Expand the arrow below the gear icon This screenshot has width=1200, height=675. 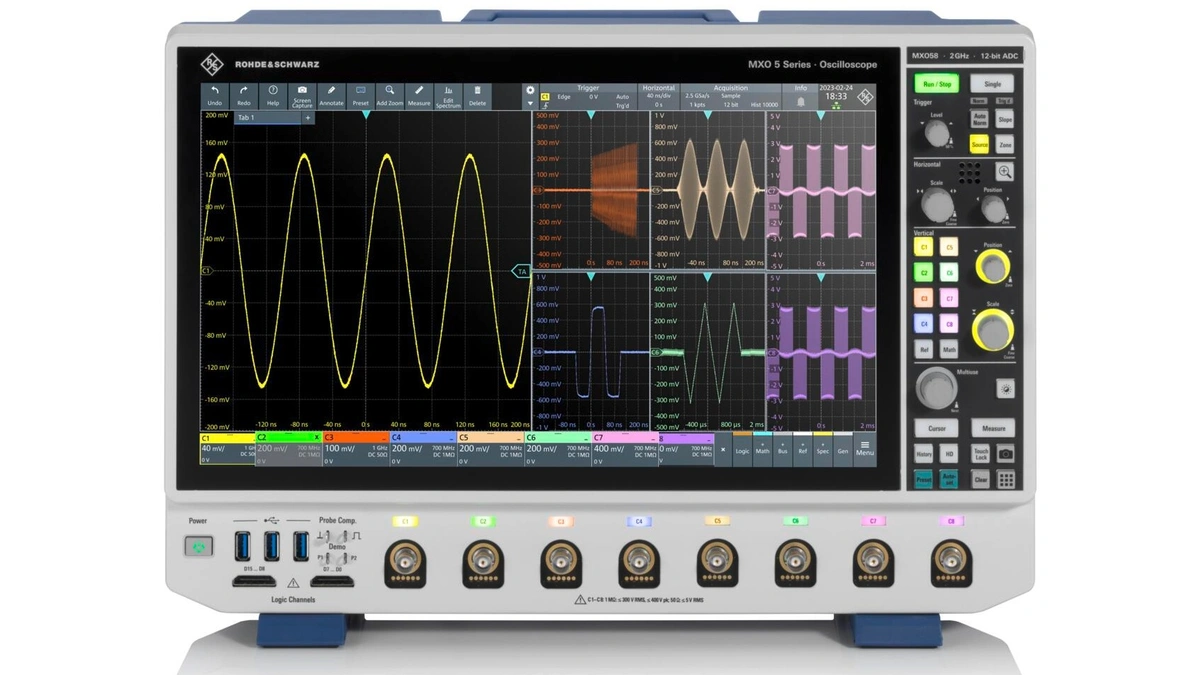point(530,103)
